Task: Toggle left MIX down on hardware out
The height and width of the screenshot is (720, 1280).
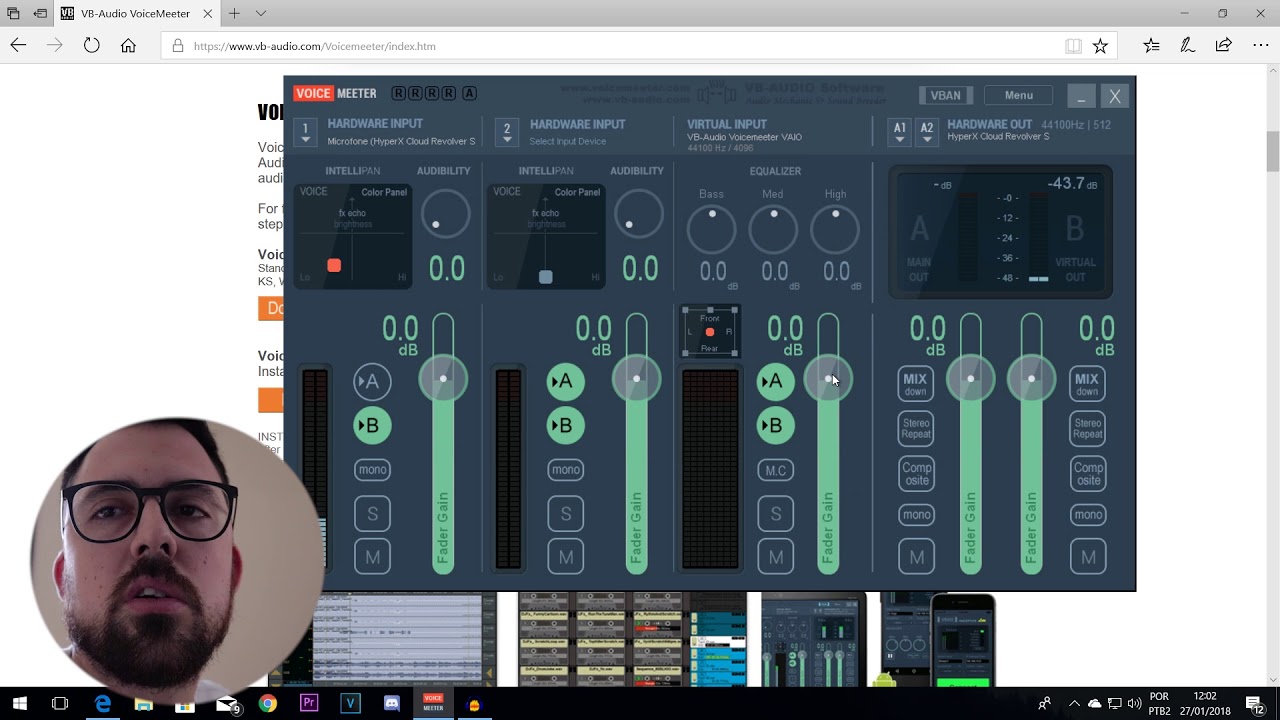Action: click(915, 384)
